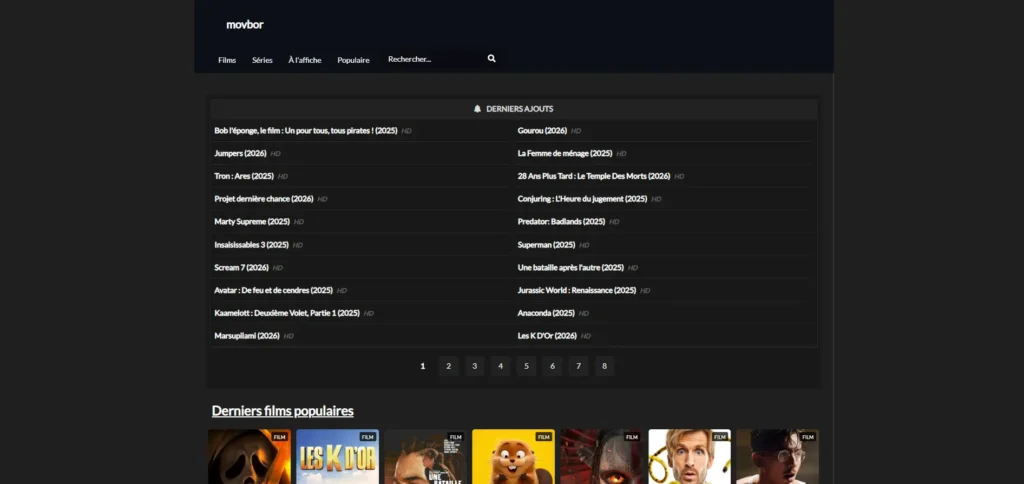The width and height of the screenshot is (1024, 484).
Task: Open the Les K D'Or poster thumbnail
Action: (x=337, y=458)
